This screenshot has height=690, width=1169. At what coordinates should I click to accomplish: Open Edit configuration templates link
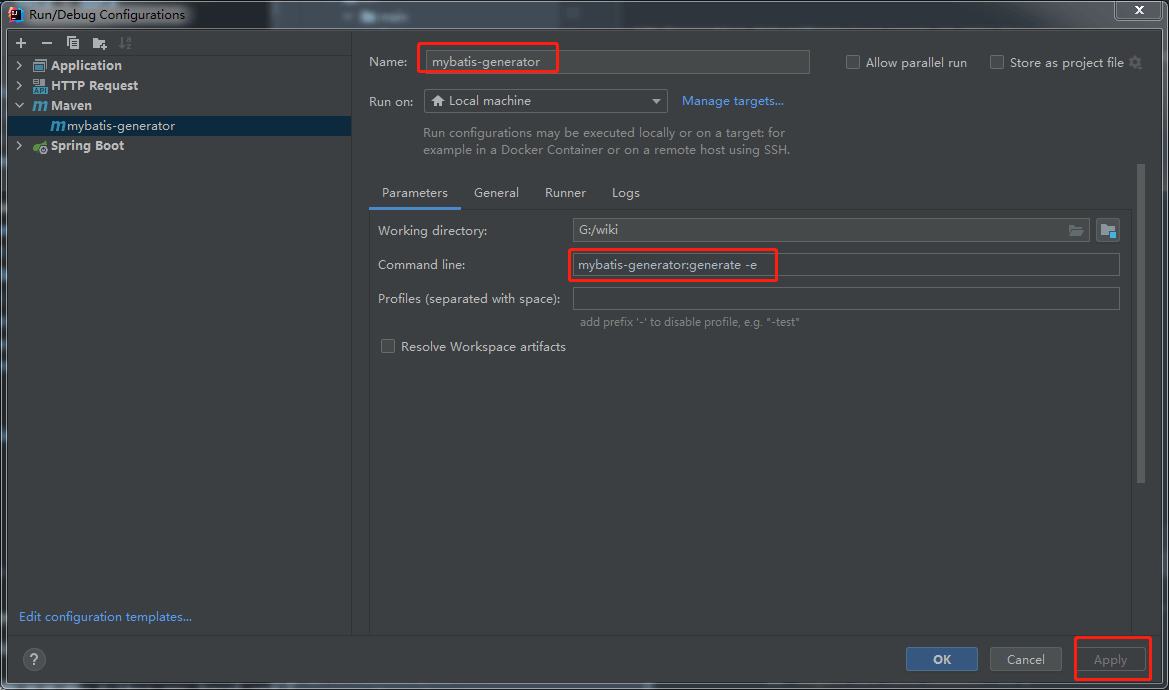click(x=105, y=617)
